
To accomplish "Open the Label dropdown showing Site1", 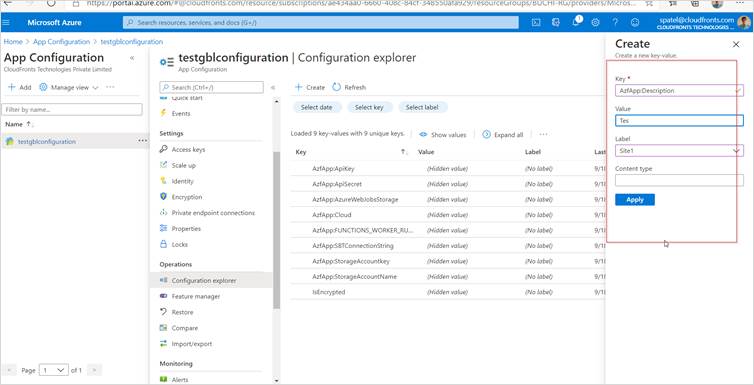I will 679,151.
